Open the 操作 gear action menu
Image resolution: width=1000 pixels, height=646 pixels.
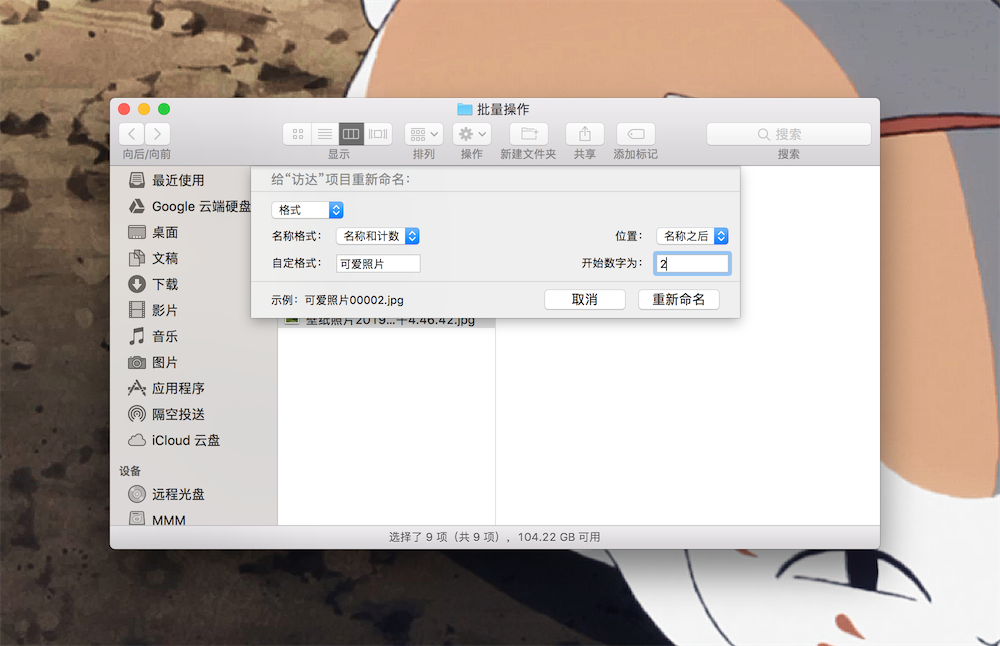[x=470, y=132]
